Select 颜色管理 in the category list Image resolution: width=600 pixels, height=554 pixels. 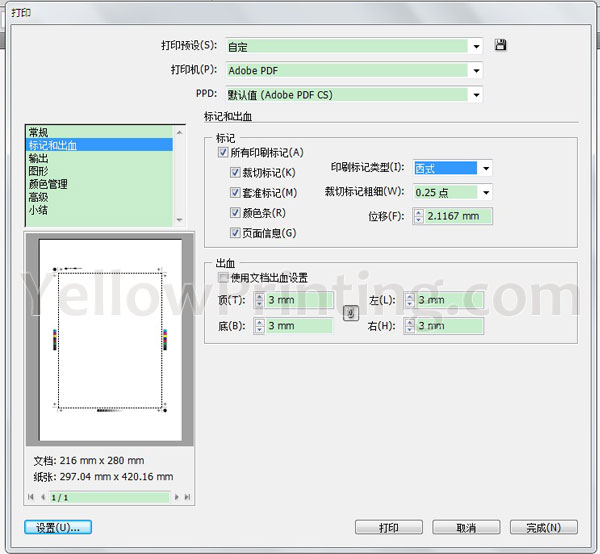(x=99, y=184)
